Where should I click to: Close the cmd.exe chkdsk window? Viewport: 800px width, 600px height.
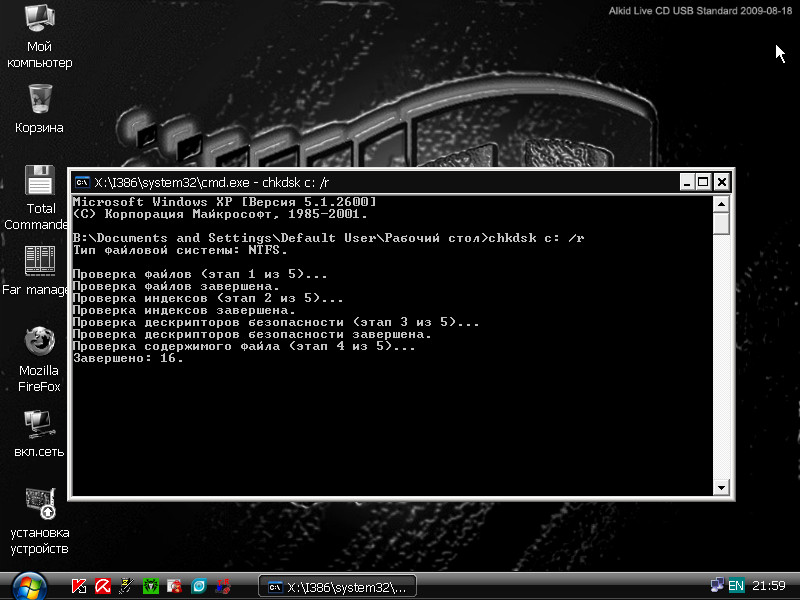(721, 182)
